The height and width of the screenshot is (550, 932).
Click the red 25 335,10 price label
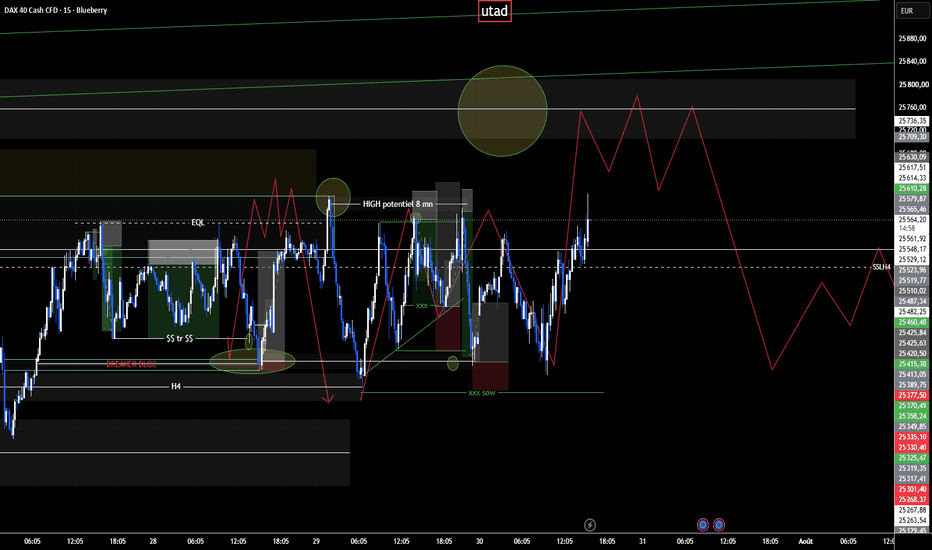[912, 437]
